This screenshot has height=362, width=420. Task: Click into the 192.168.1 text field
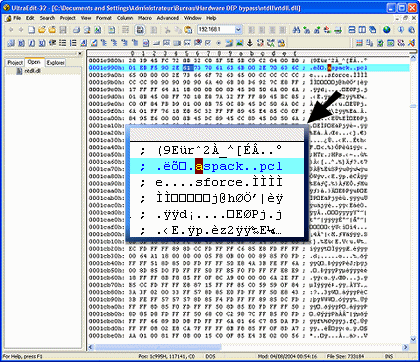coord(216,30)
